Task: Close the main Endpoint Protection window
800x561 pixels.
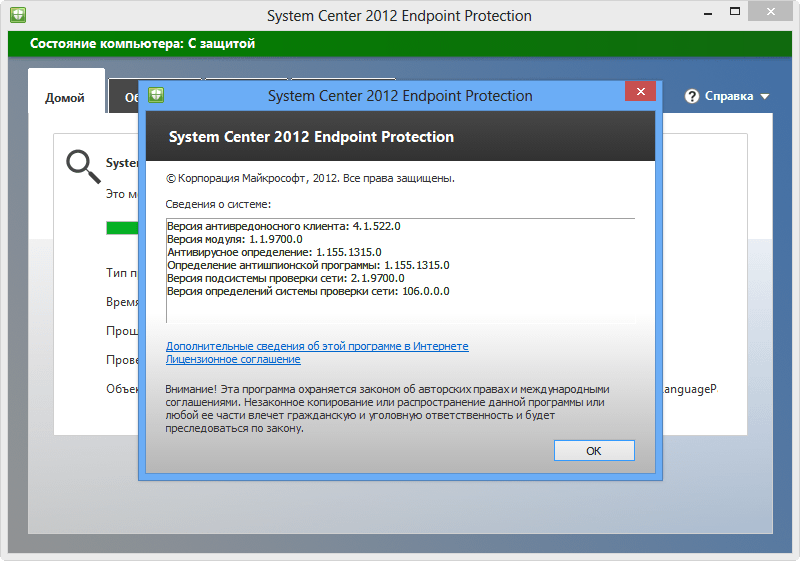Action: pos(770,12)
